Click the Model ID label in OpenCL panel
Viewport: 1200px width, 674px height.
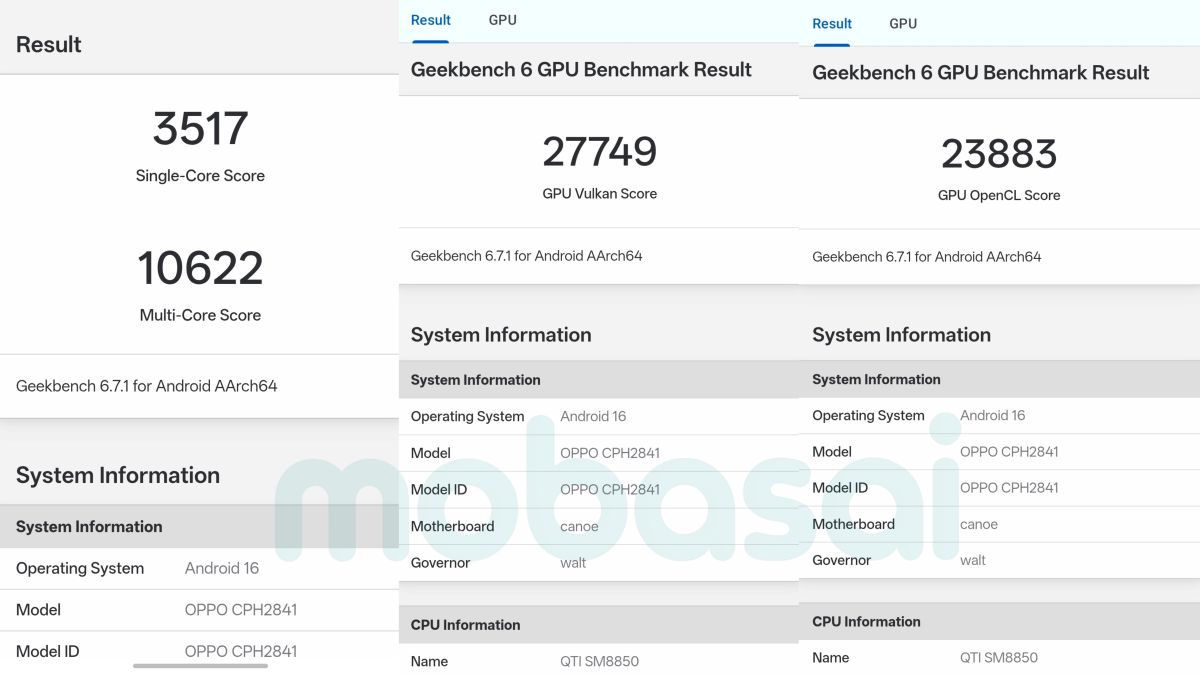[840, 488]
